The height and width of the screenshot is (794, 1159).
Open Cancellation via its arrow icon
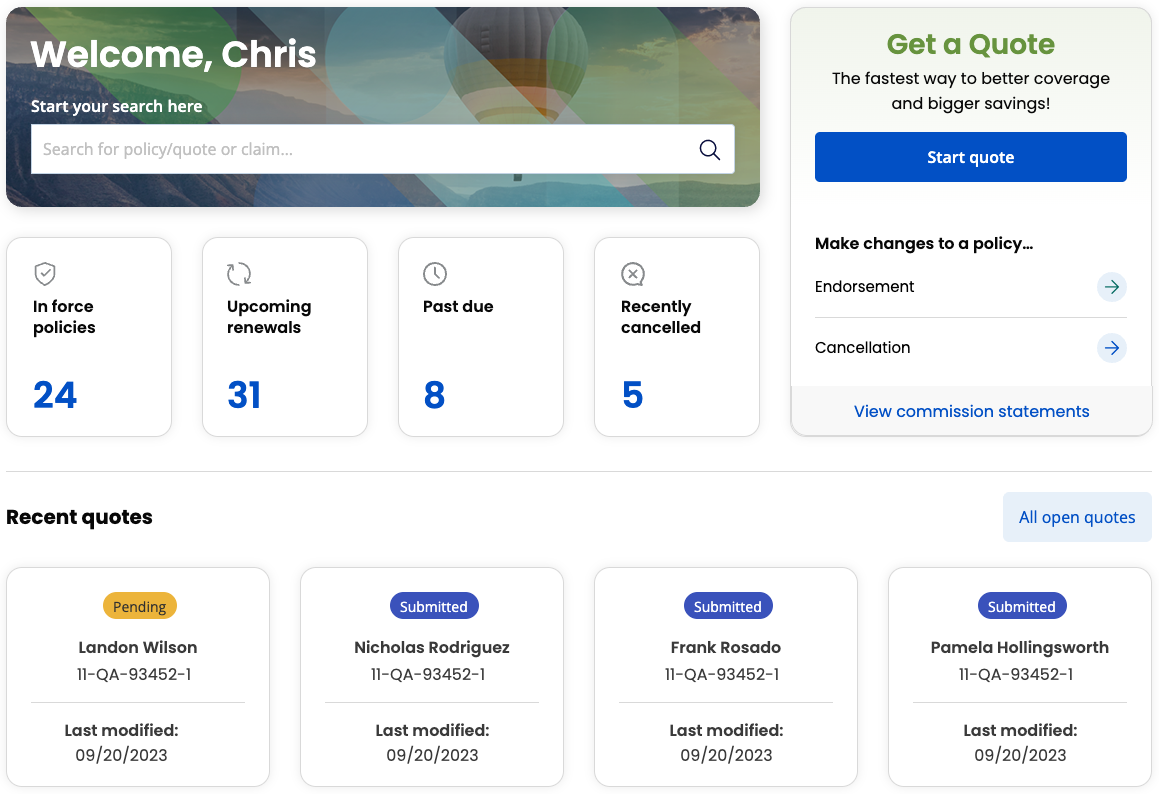(x=1112, y=347)
